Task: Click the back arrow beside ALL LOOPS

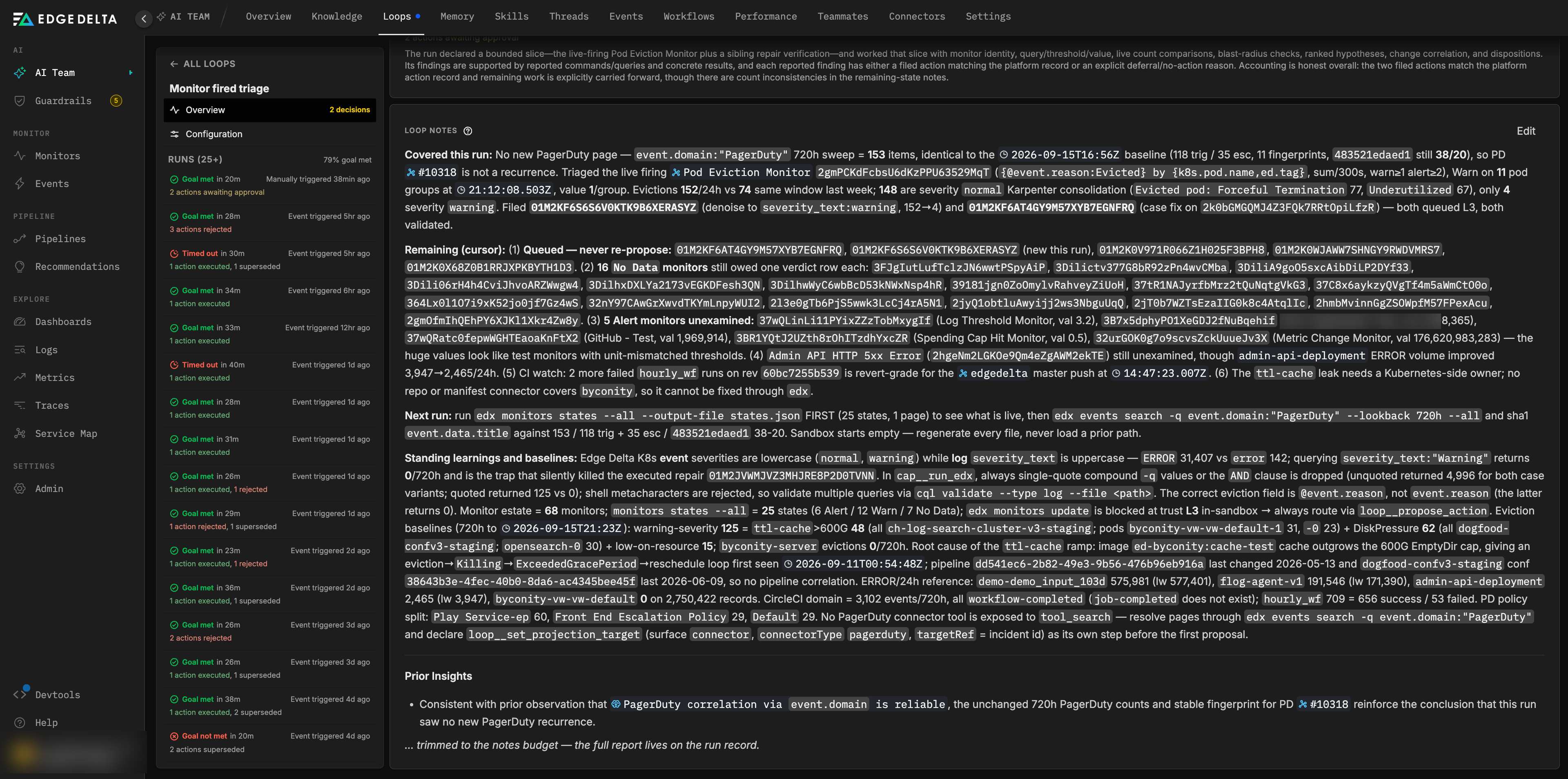Action: click(x=174, y=64)
